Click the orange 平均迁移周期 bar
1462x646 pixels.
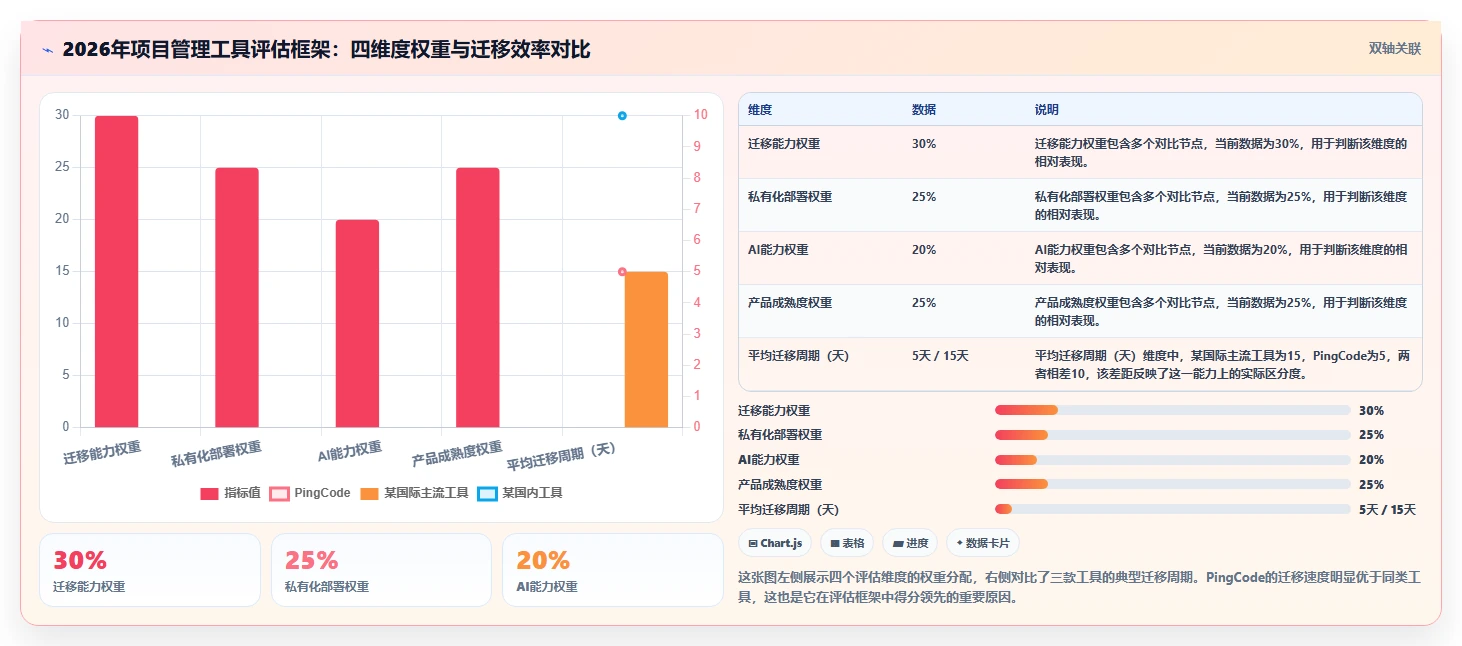(646, 350)
